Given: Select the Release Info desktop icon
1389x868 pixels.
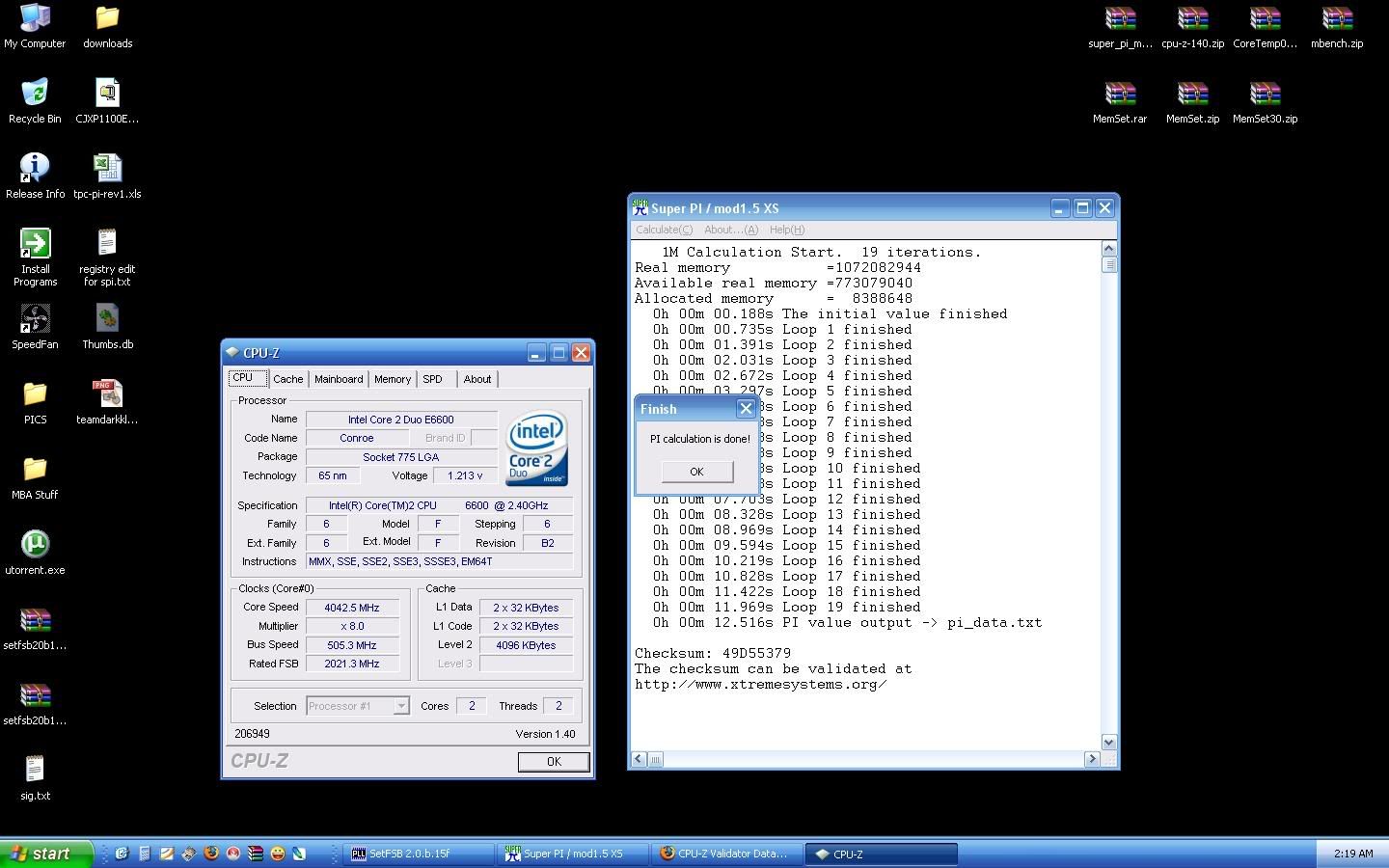Looking at the screenshot, I should point(35,176).
